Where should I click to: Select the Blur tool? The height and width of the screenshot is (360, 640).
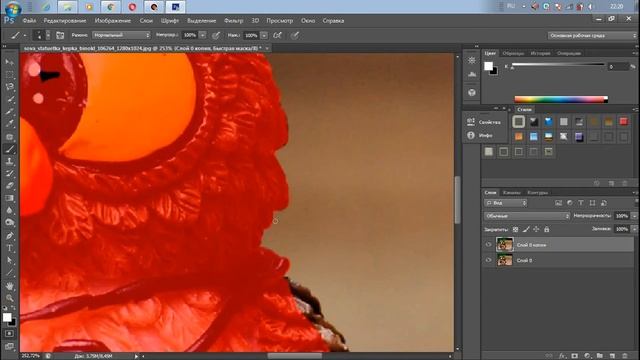coord(9,210)
